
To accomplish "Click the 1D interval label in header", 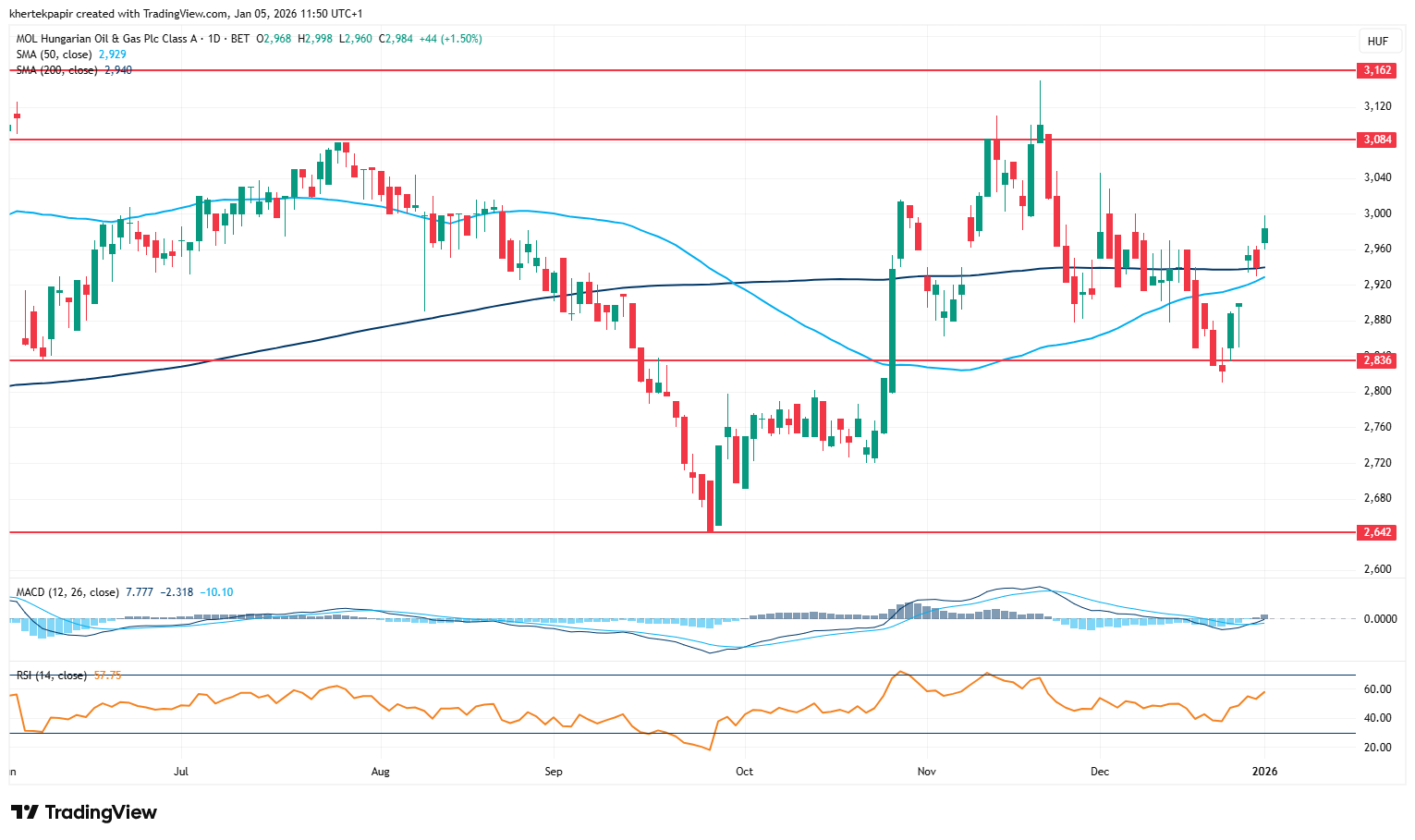I will coord(214,39).
